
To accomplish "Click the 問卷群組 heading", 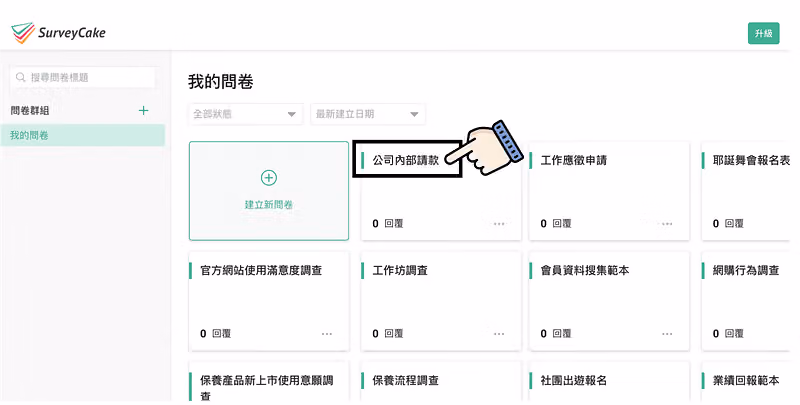I will click(x=30, y=110).
